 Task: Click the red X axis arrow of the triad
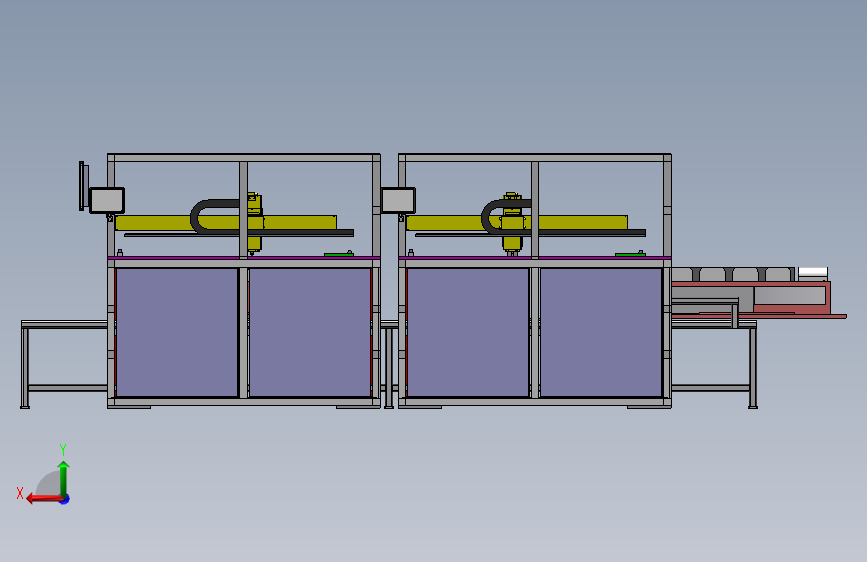click(44, 499)
